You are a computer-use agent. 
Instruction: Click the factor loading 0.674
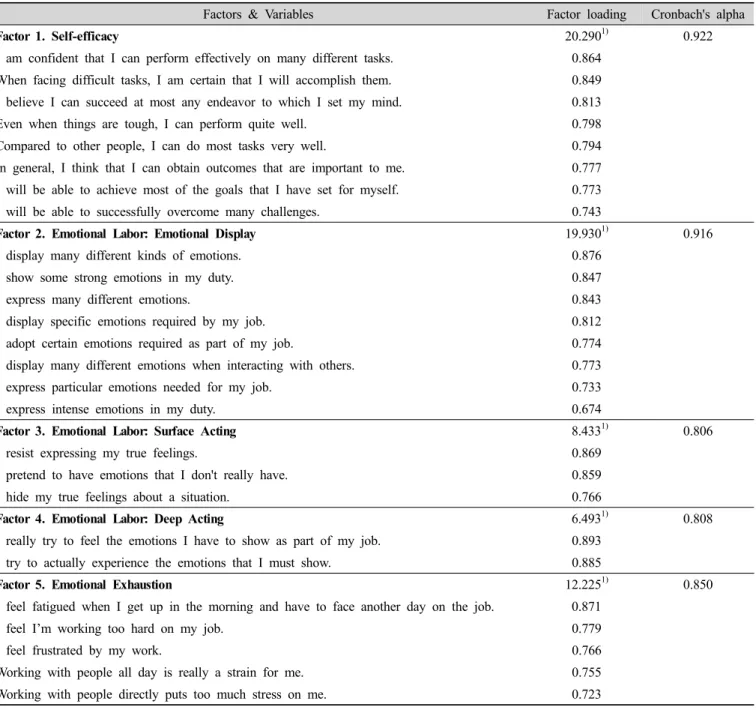[x=586, y=410]
